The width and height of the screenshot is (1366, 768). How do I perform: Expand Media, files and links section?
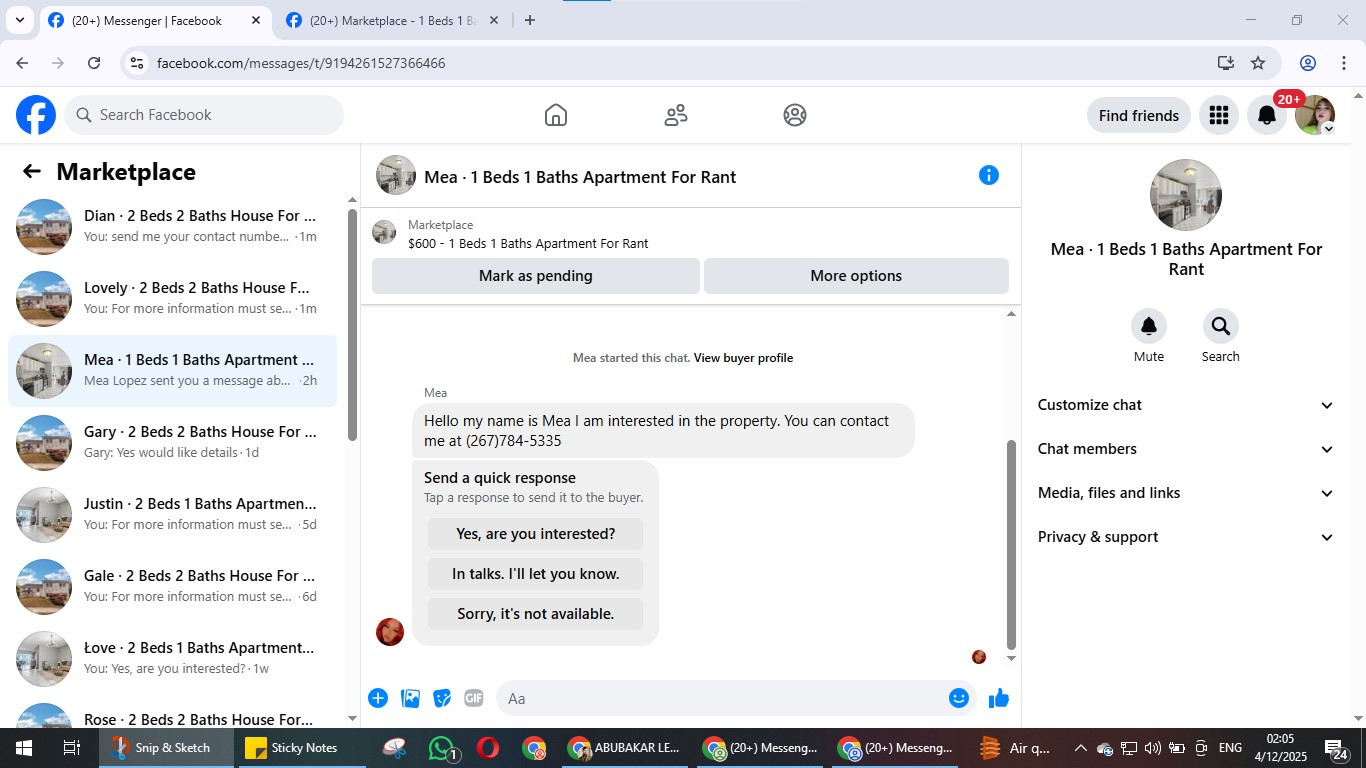coord(1186,493)
